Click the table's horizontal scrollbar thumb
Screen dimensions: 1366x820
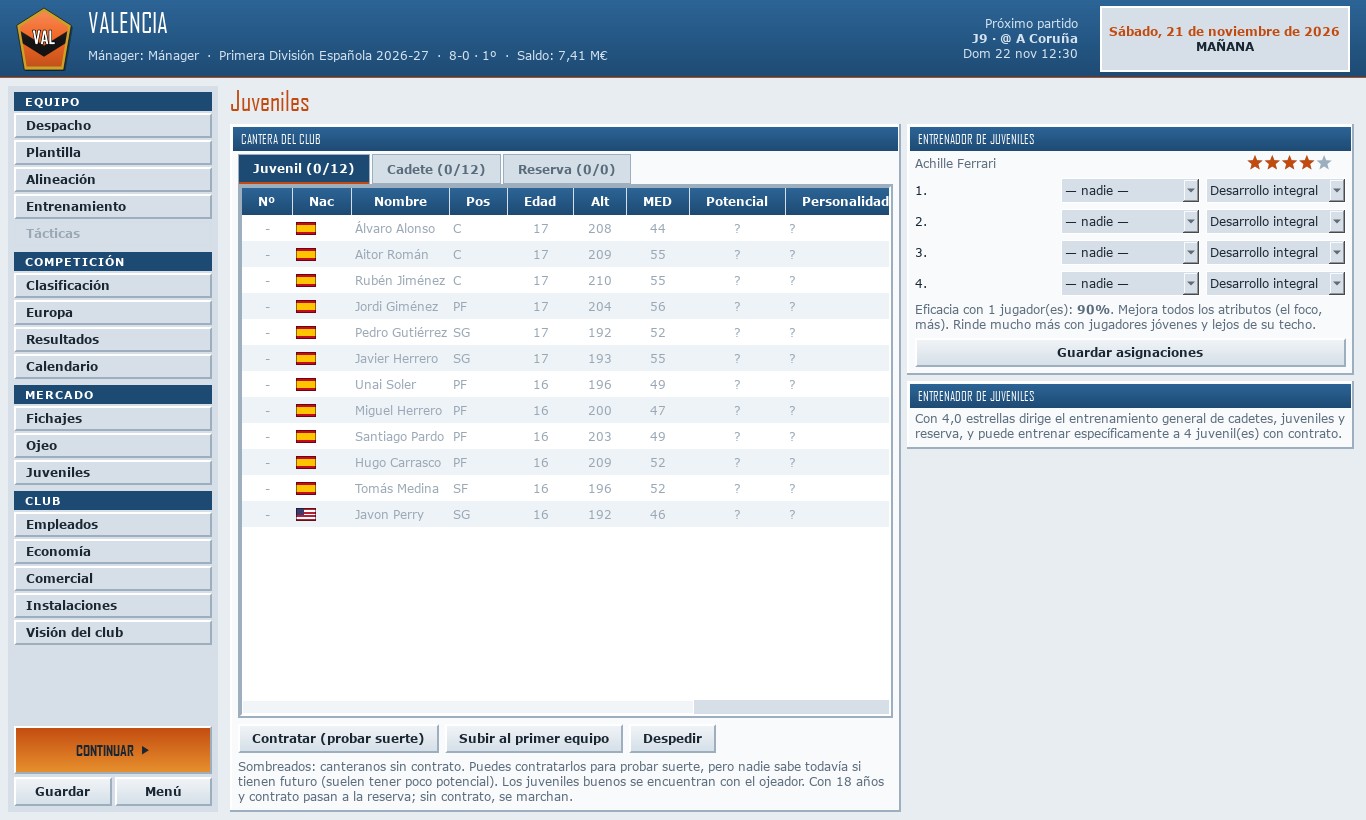(791, 707)
